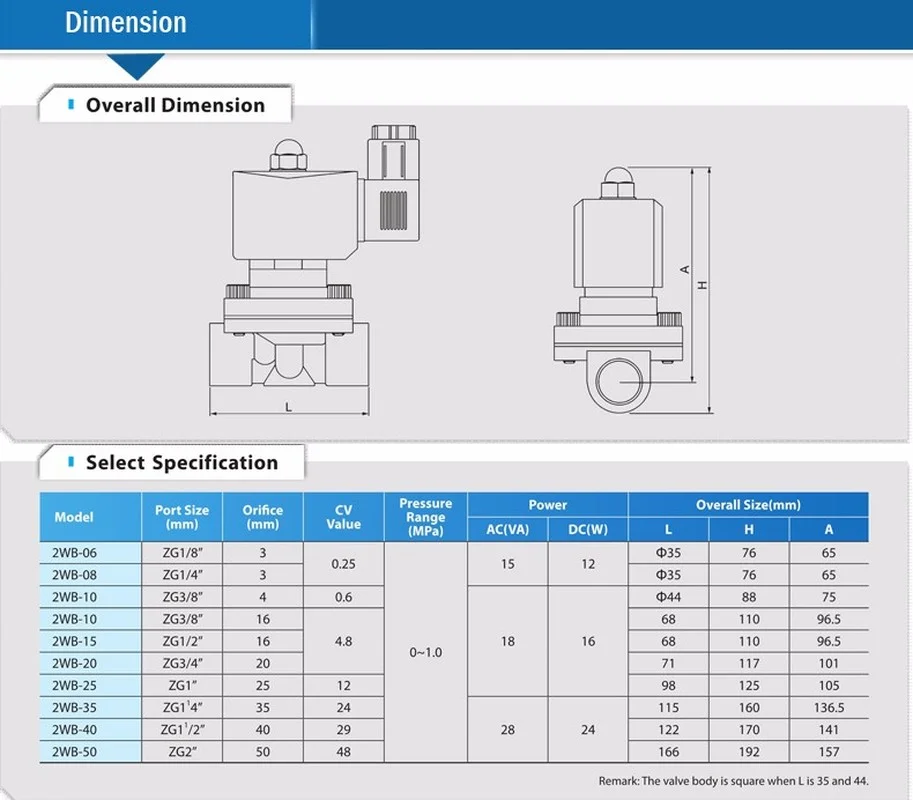The width and height of the screenshot is (913, 800).
Task: Click the "Pressure Range (MPa)" column header
Action: (x=426, y=517)
